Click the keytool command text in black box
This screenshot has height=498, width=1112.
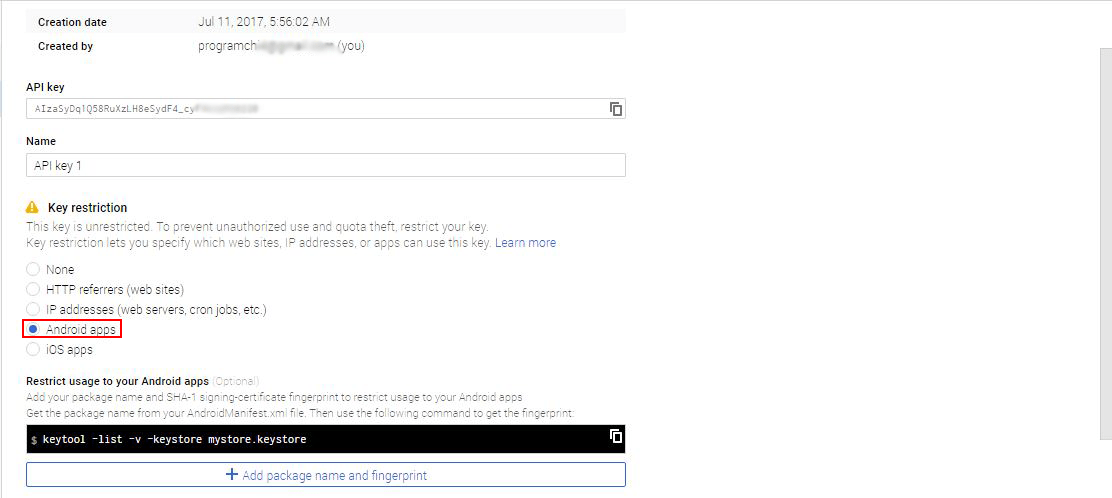click(x=174, y=440)
